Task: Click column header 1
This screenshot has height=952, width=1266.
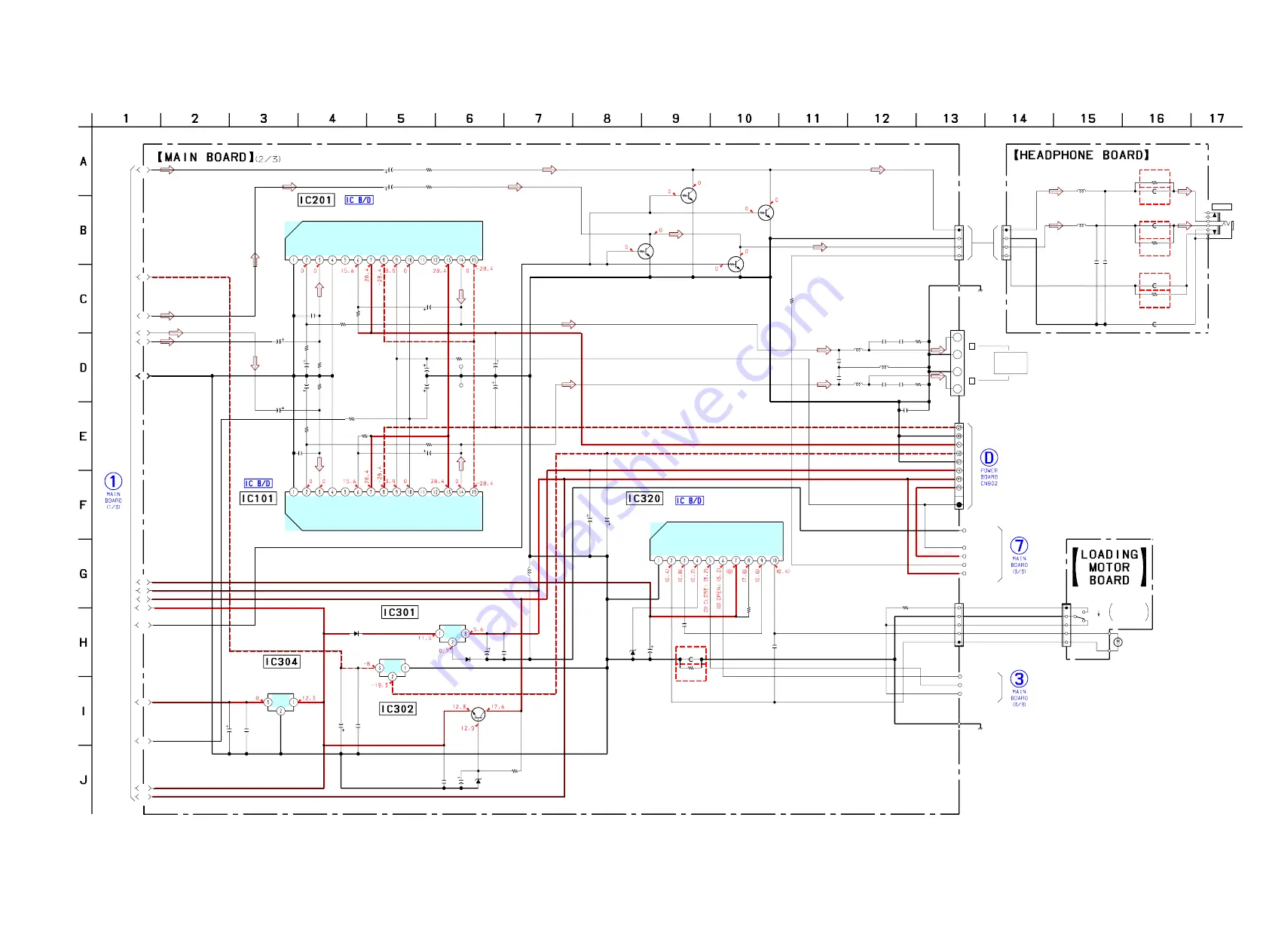Action: click(126, 118)
